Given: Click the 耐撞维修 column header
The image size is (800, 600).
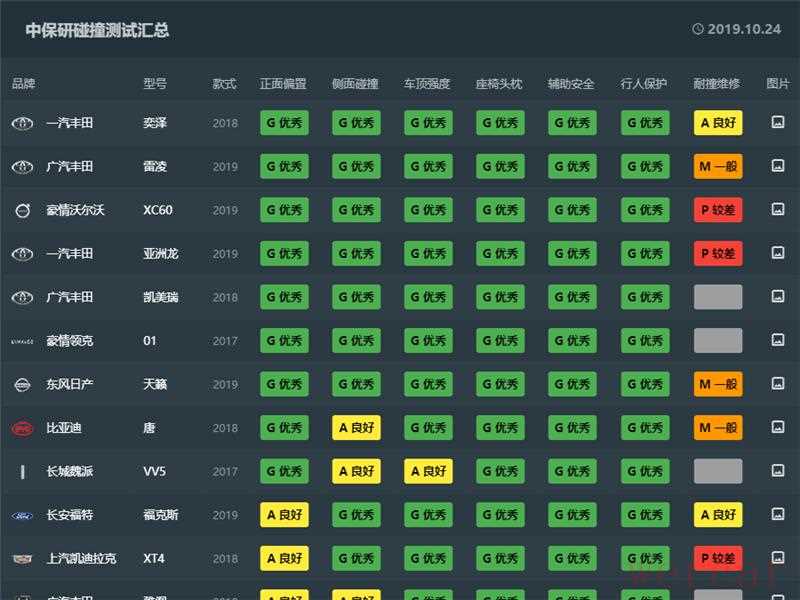Looking at the screenshot, I should (x=716, y=84).
